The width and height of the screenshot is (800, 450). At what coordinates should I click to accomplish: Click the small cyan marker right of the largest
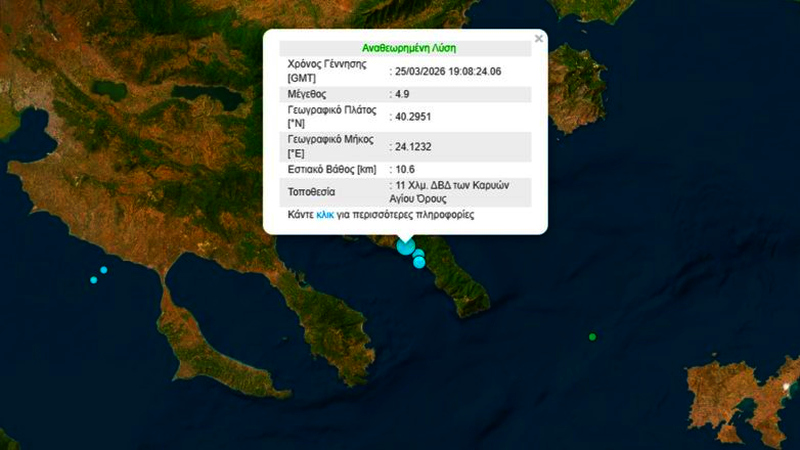[419, 254]
